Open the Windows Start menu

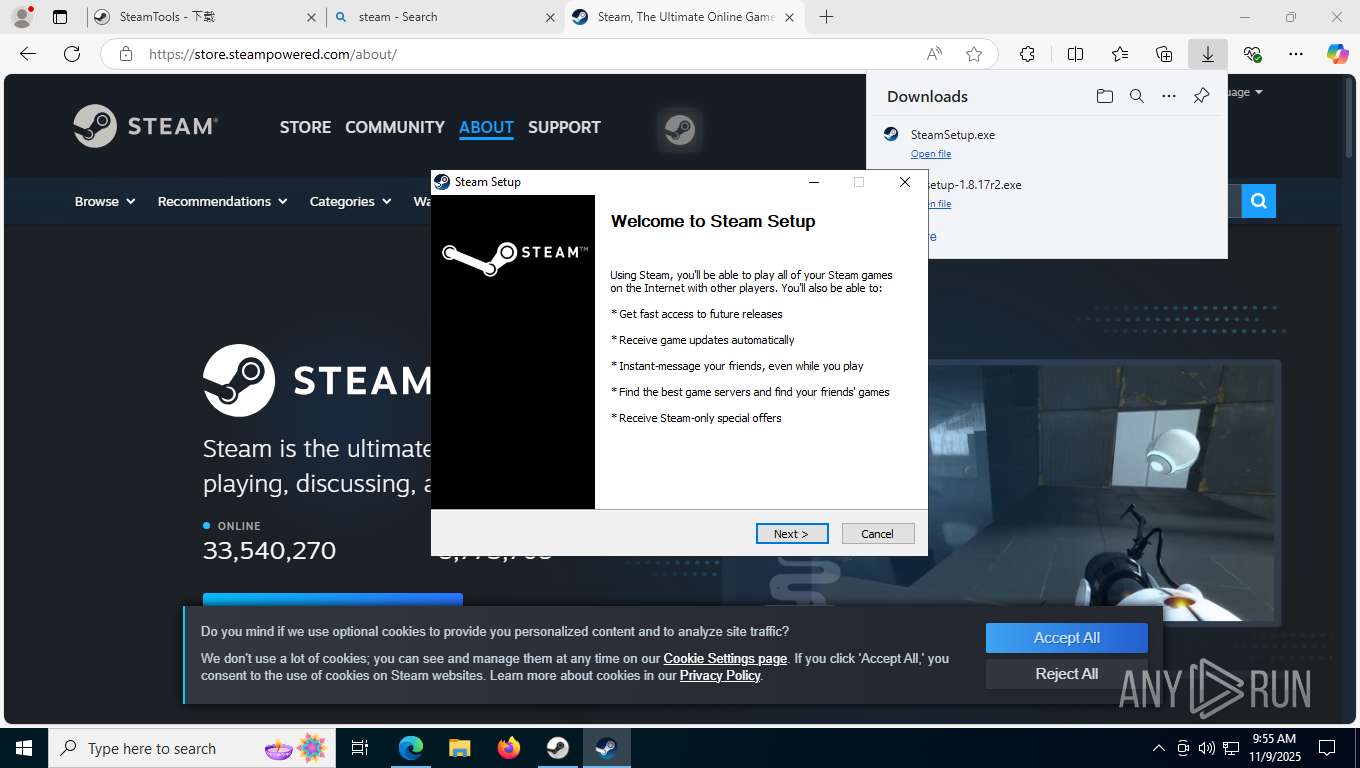24,748
